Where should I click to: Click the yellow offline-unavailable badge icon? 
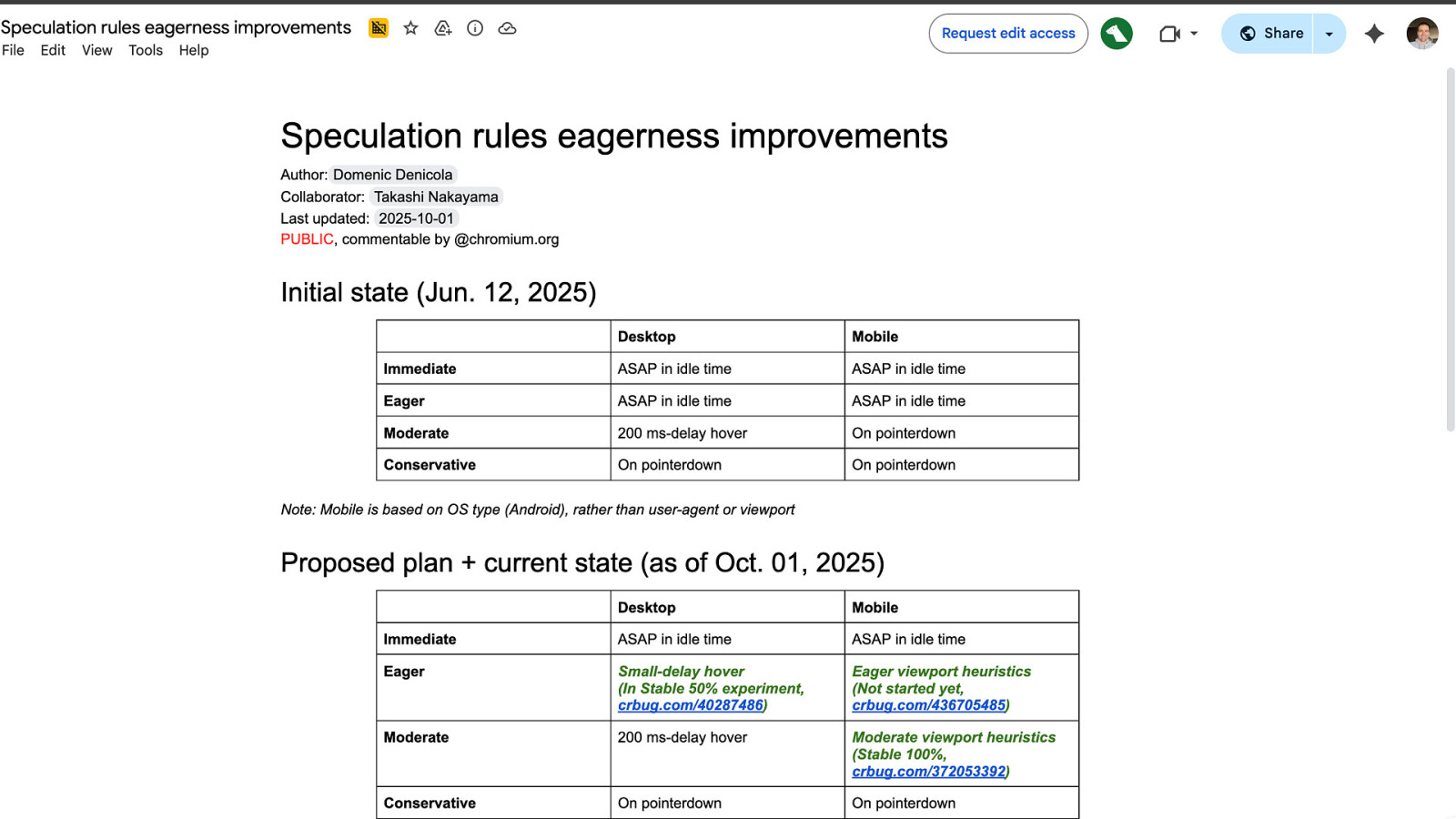pyautogui.click(x=379, y=28)
